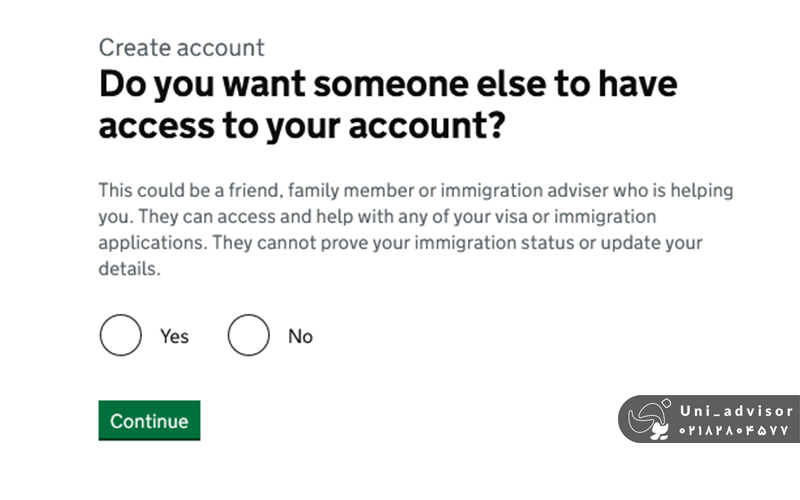Click the "Create account" caption
Image resolution: width=800 pixels, height=500 pixels.
pyautogui.click(x=181, y=47)
